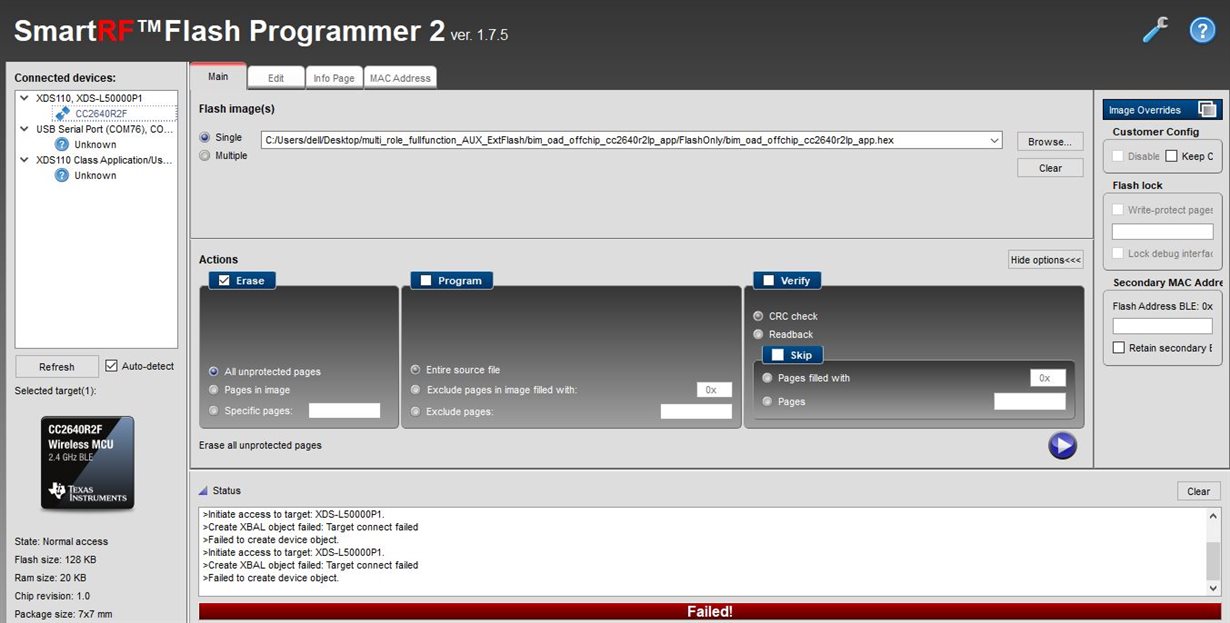Toggle Retain secondary checkbox

[x=1119, y=348]
